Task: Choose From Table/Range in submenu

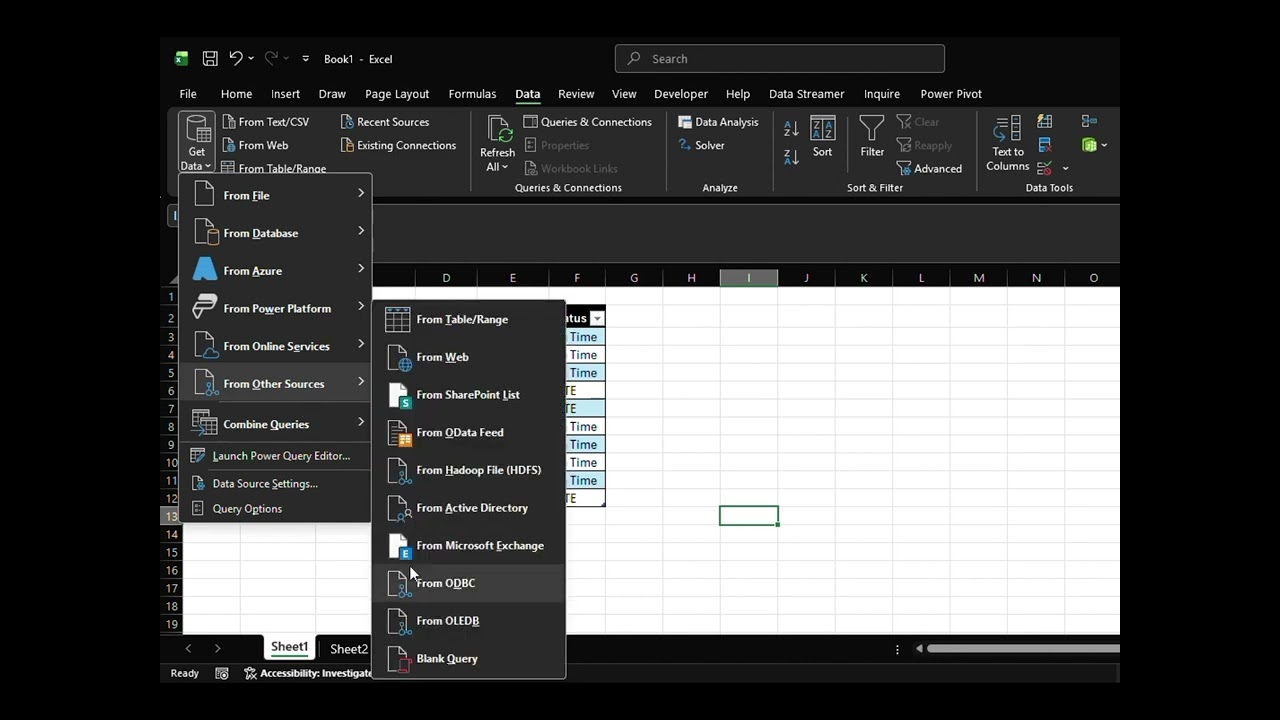Action: (469, 319)
